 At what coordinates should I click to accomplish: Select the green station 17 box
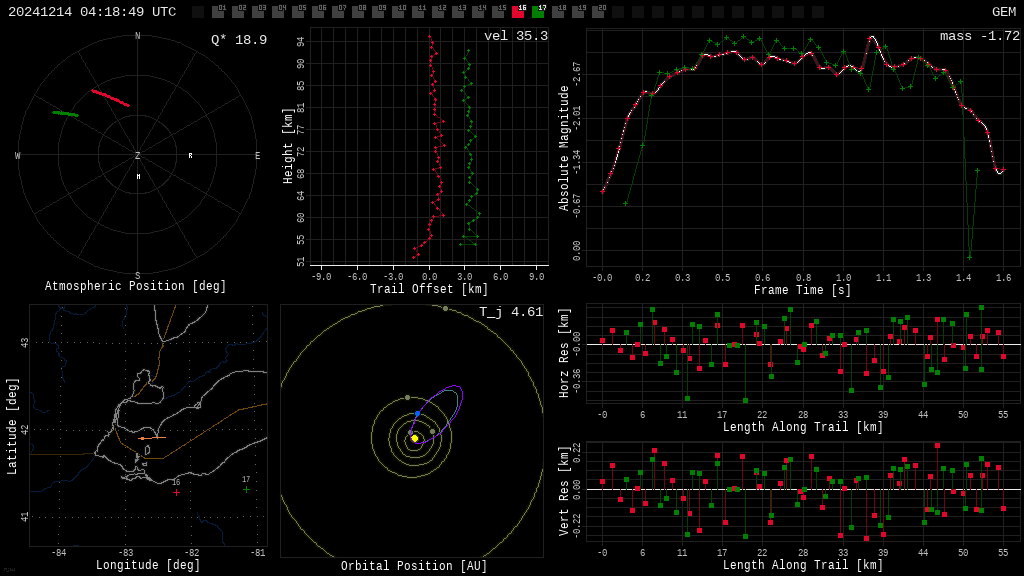[538, 12]
